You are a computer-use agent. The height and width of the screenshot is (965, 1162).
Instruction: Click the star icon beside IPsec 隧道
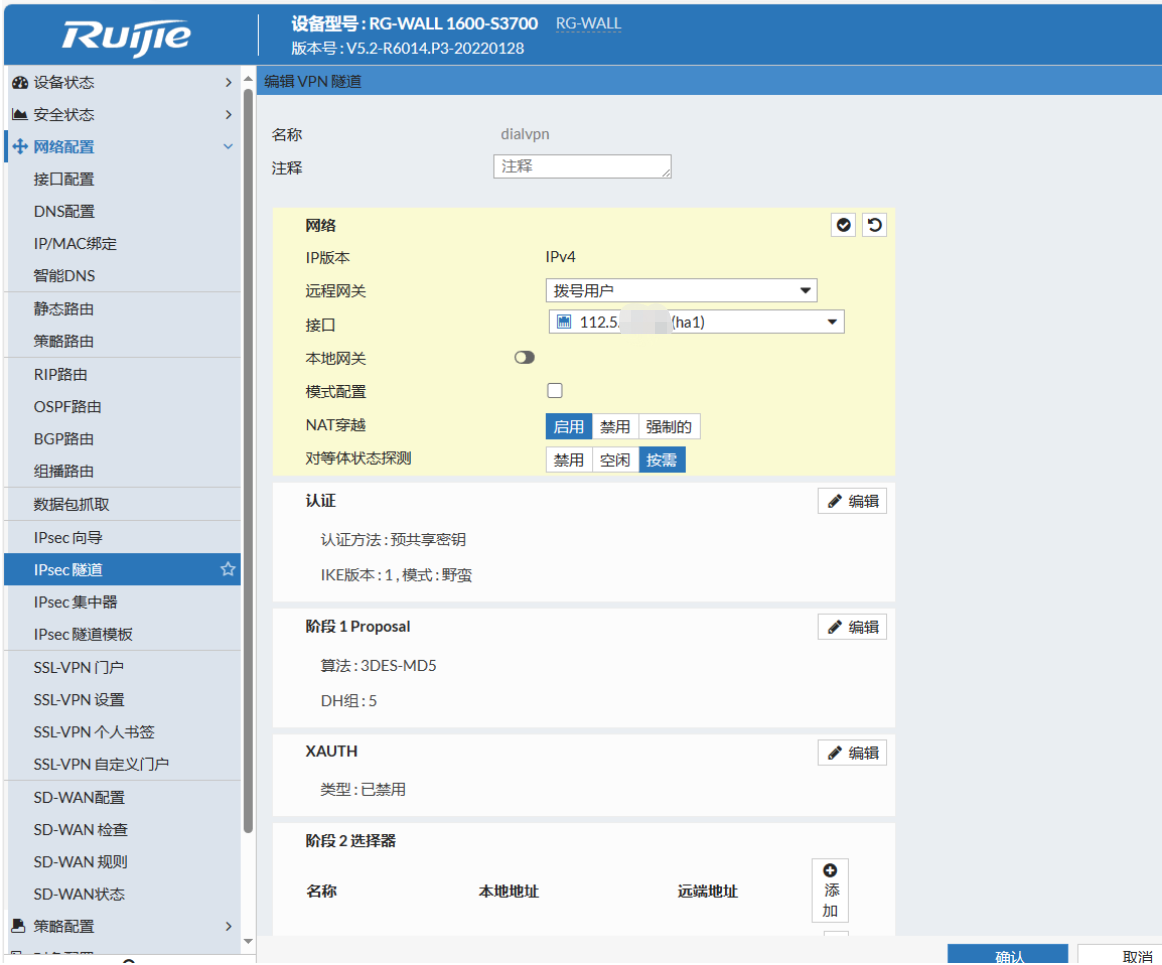pyautogui.click(x=228, y=569)
